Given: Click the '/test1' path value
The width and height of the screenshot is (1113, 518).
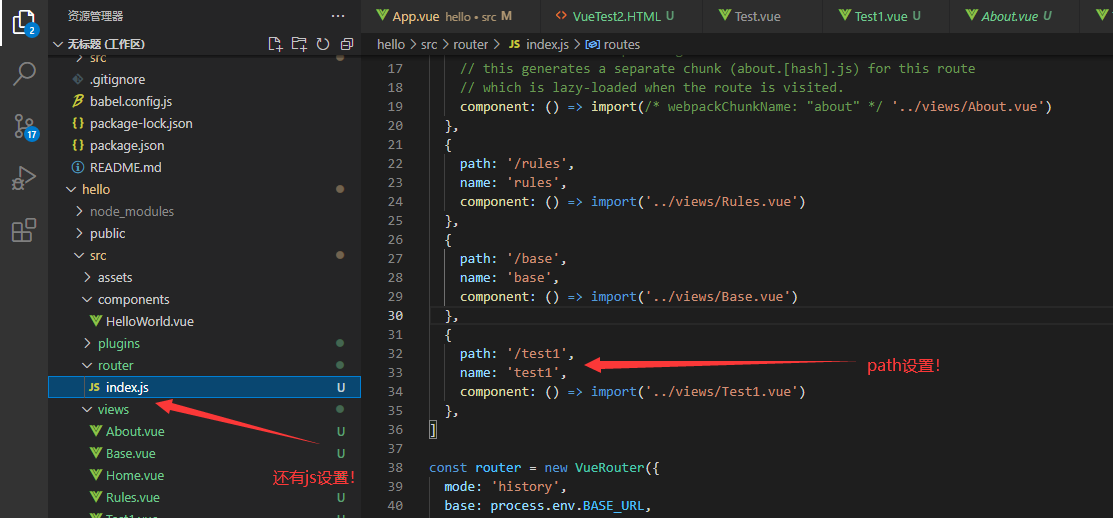Looking at the screenshot, I should click(x=537, y=353).
